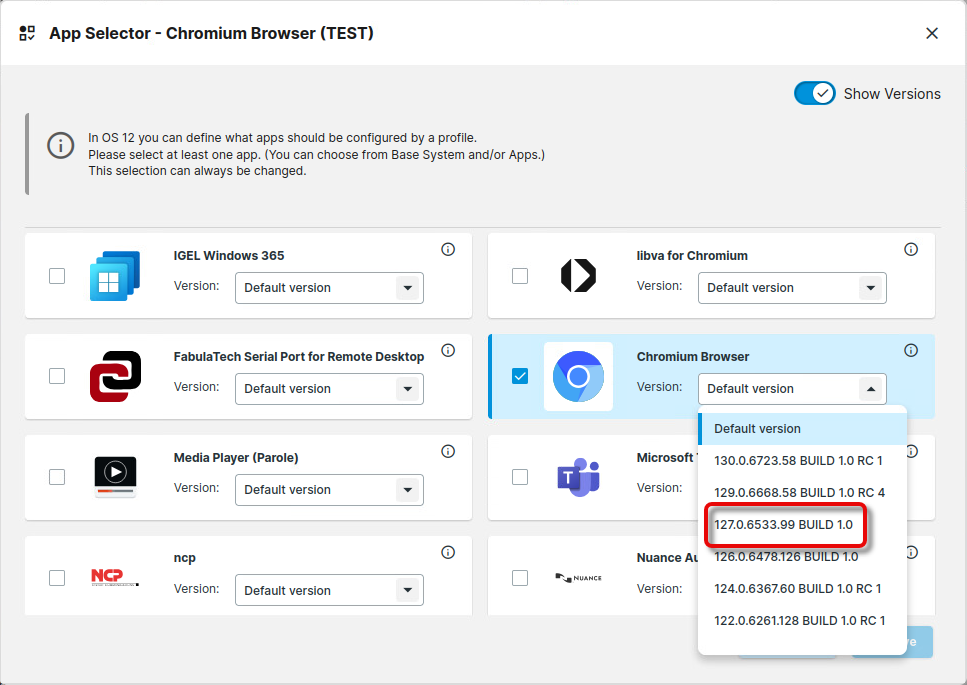
Task: Select version 127.0.6533.99 BUILD 1.0
Action: coord(784,525)
